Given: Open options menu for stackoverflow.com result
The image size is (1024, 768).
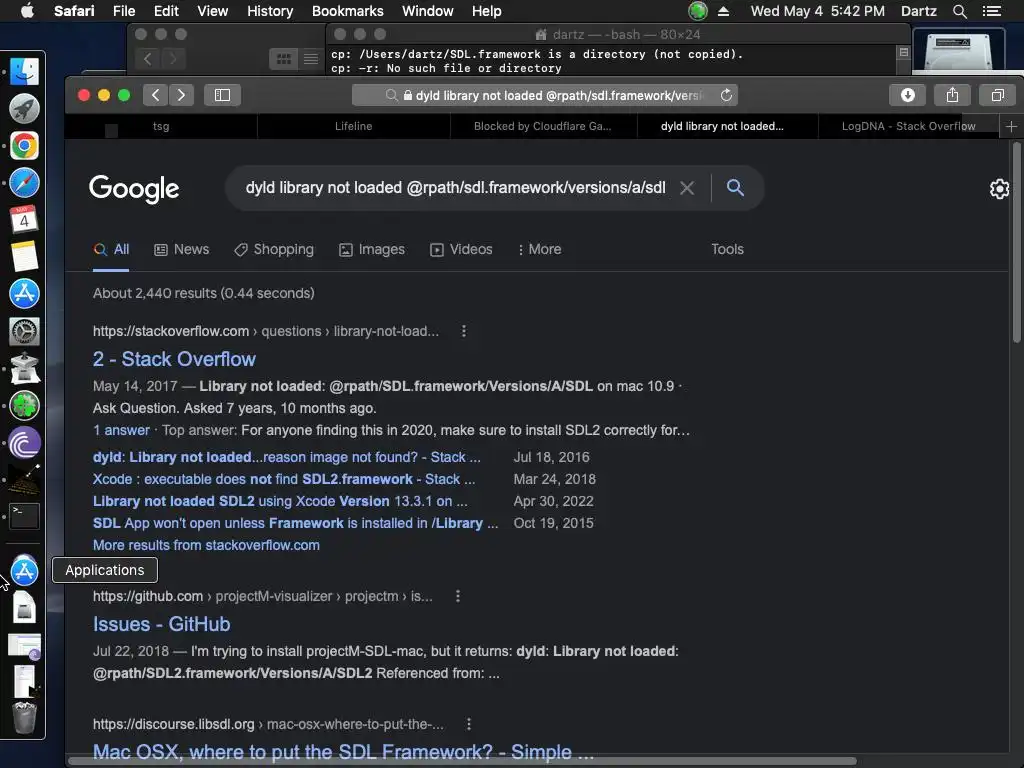Looking at the screenshot, I should (464, 331).
